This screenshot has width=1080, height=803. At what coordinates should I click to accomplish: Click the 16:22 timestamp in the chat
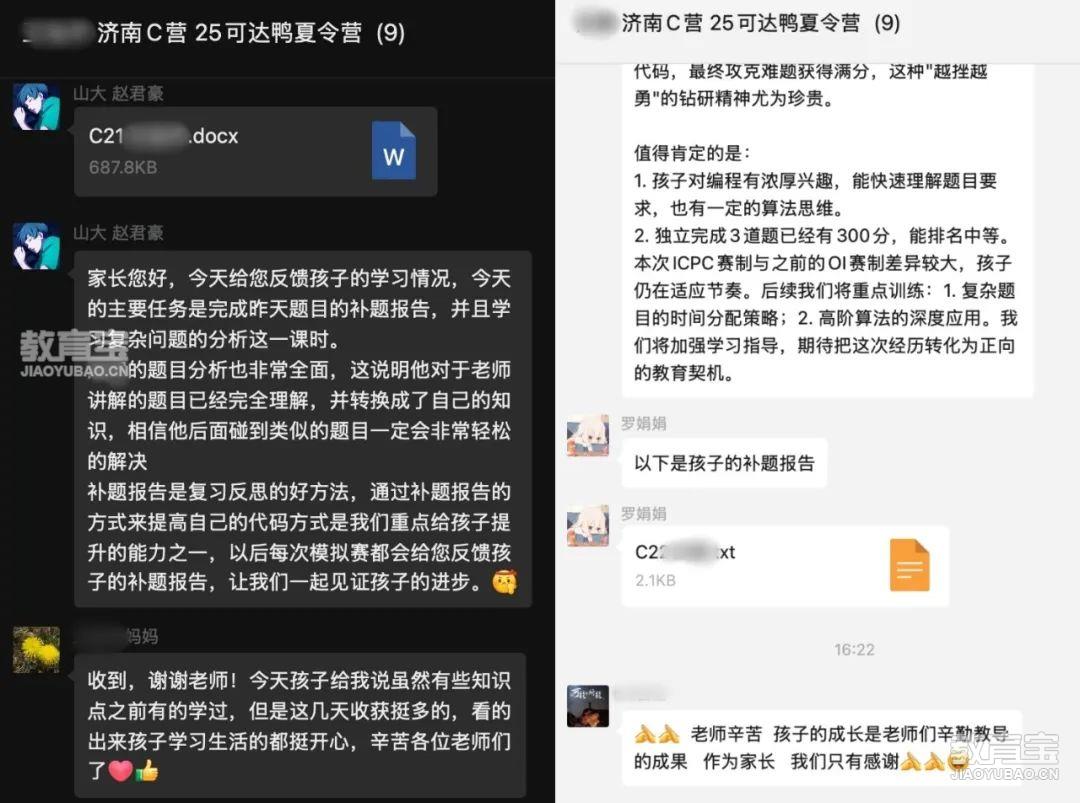click(854, 649)
